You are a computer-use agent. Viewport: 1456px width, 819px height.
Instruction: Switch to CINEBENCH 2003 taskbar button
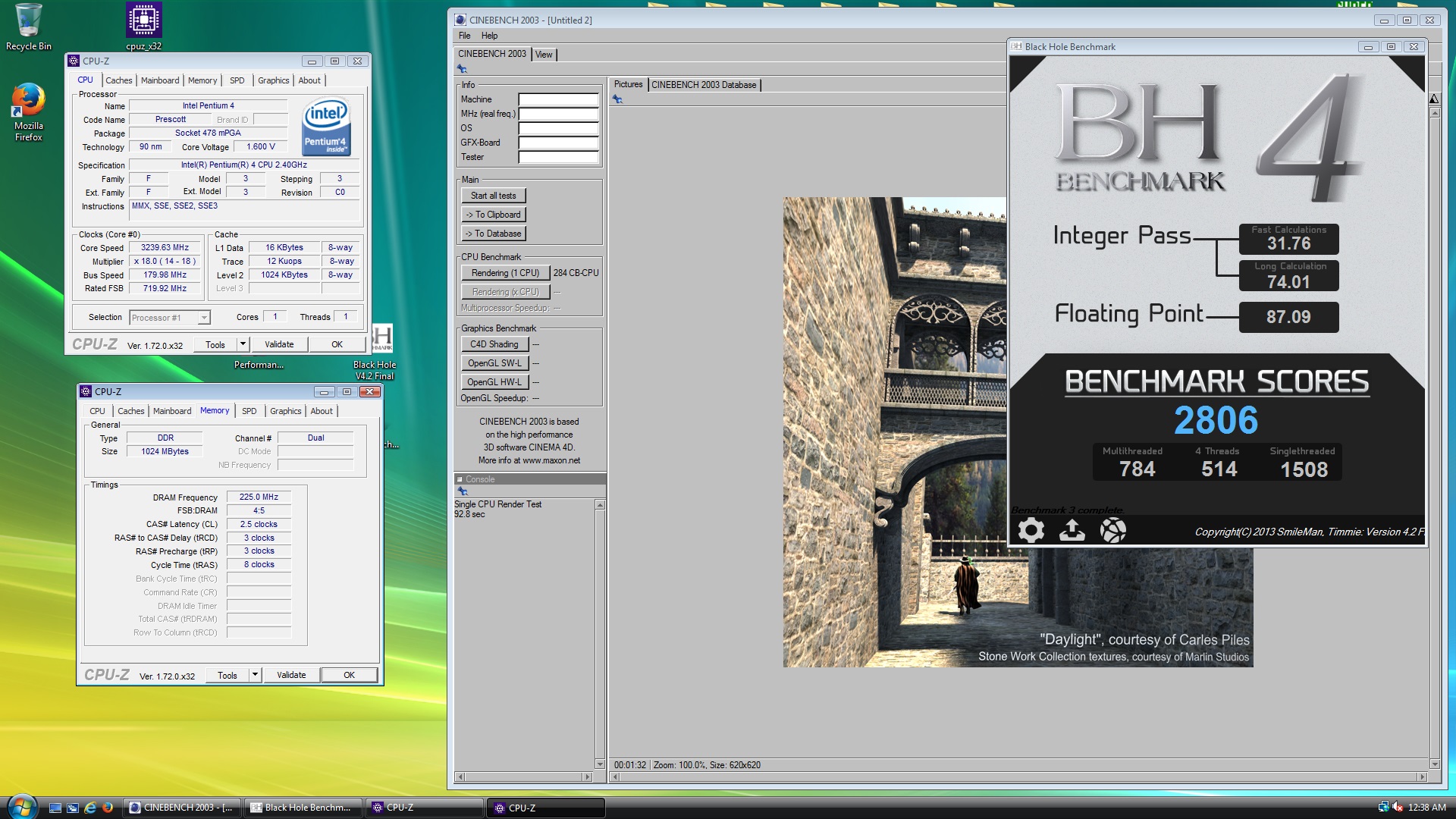coord(181,808)
